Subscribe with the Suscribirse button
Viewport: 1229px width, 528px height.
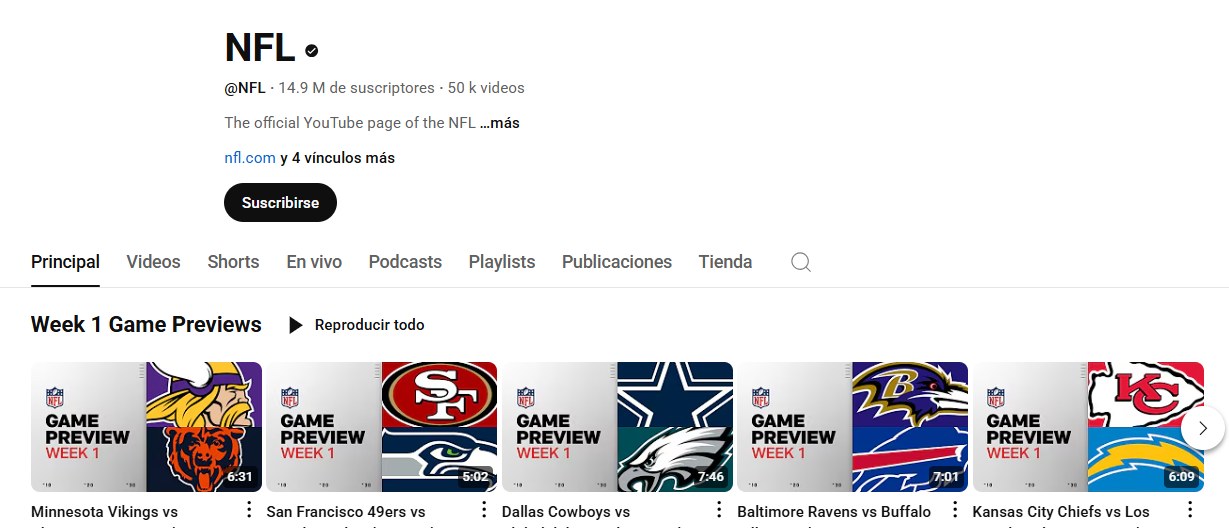280,202
